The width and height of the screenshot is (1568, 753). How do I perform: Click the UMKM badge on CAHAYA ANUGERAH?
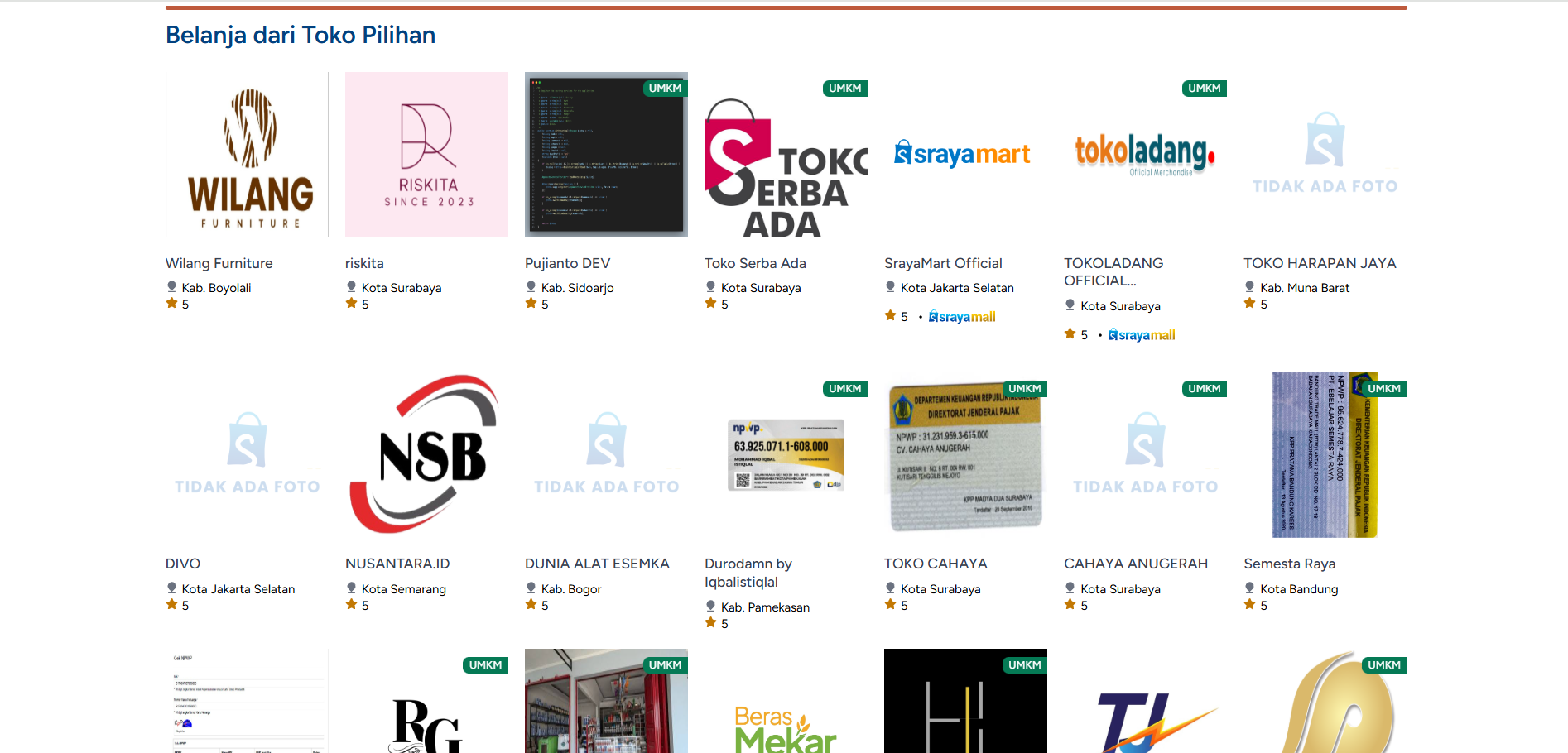tap(1205, 389)
